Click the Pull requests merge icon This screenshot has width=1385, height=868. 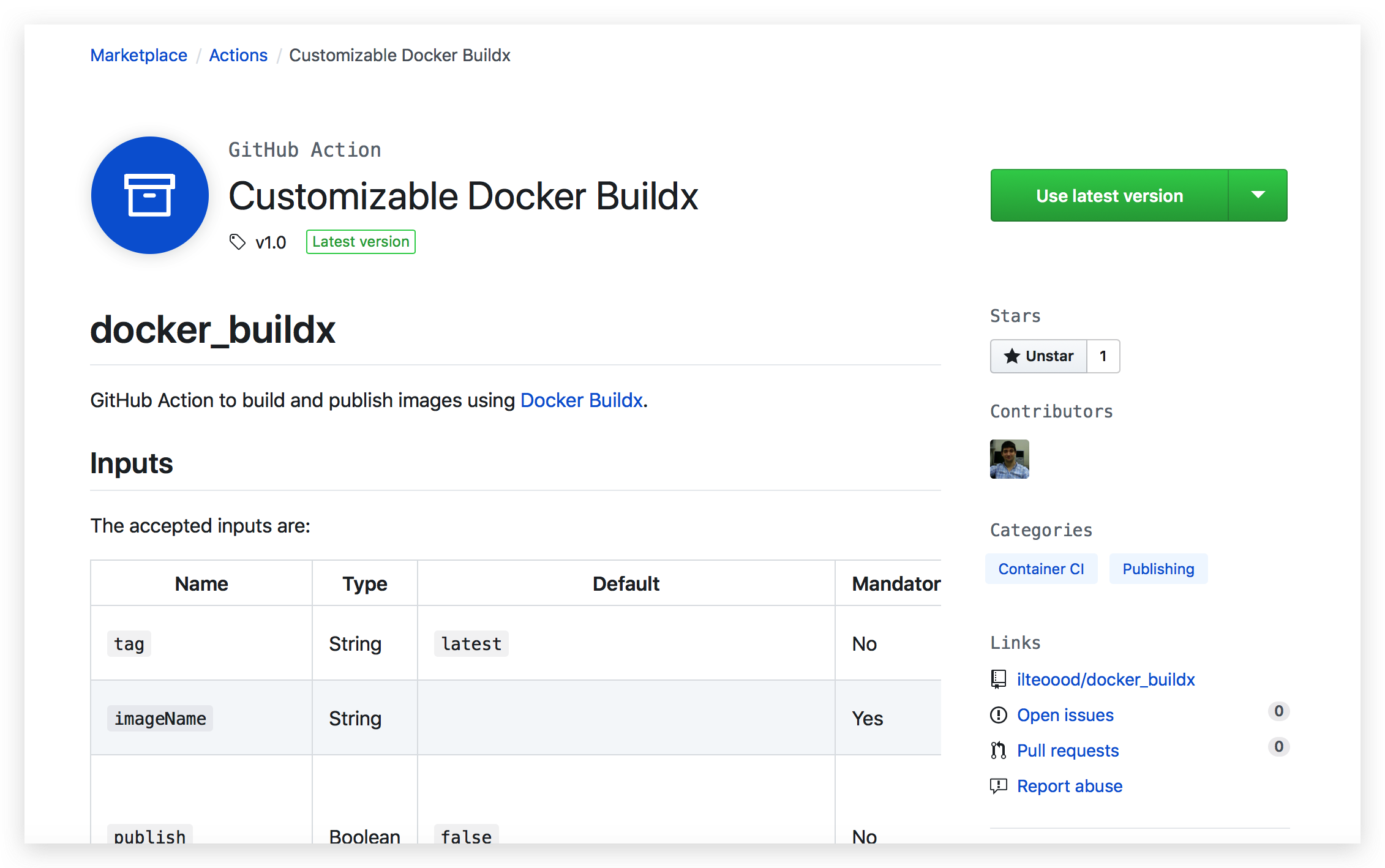point(999,750)
